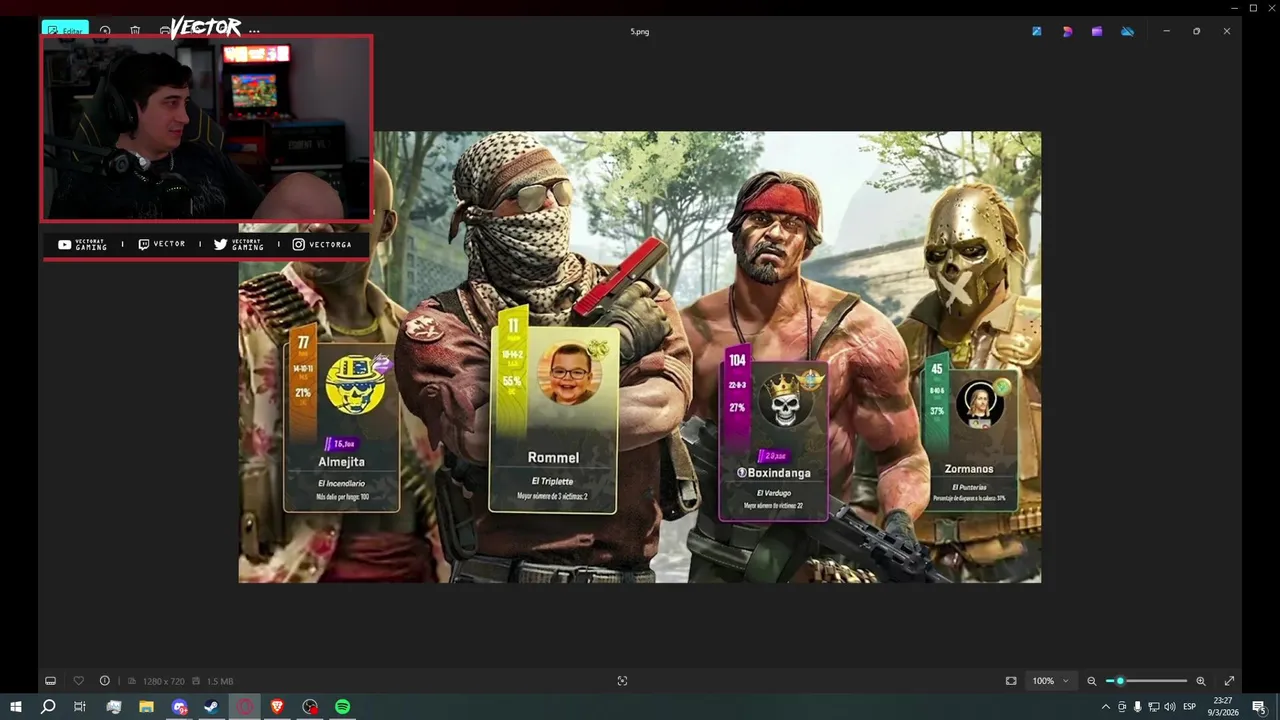Enter fullscreen with the expand arrows icon
The height and width of the screenshot is (720, 1280).
[1229, 681]
